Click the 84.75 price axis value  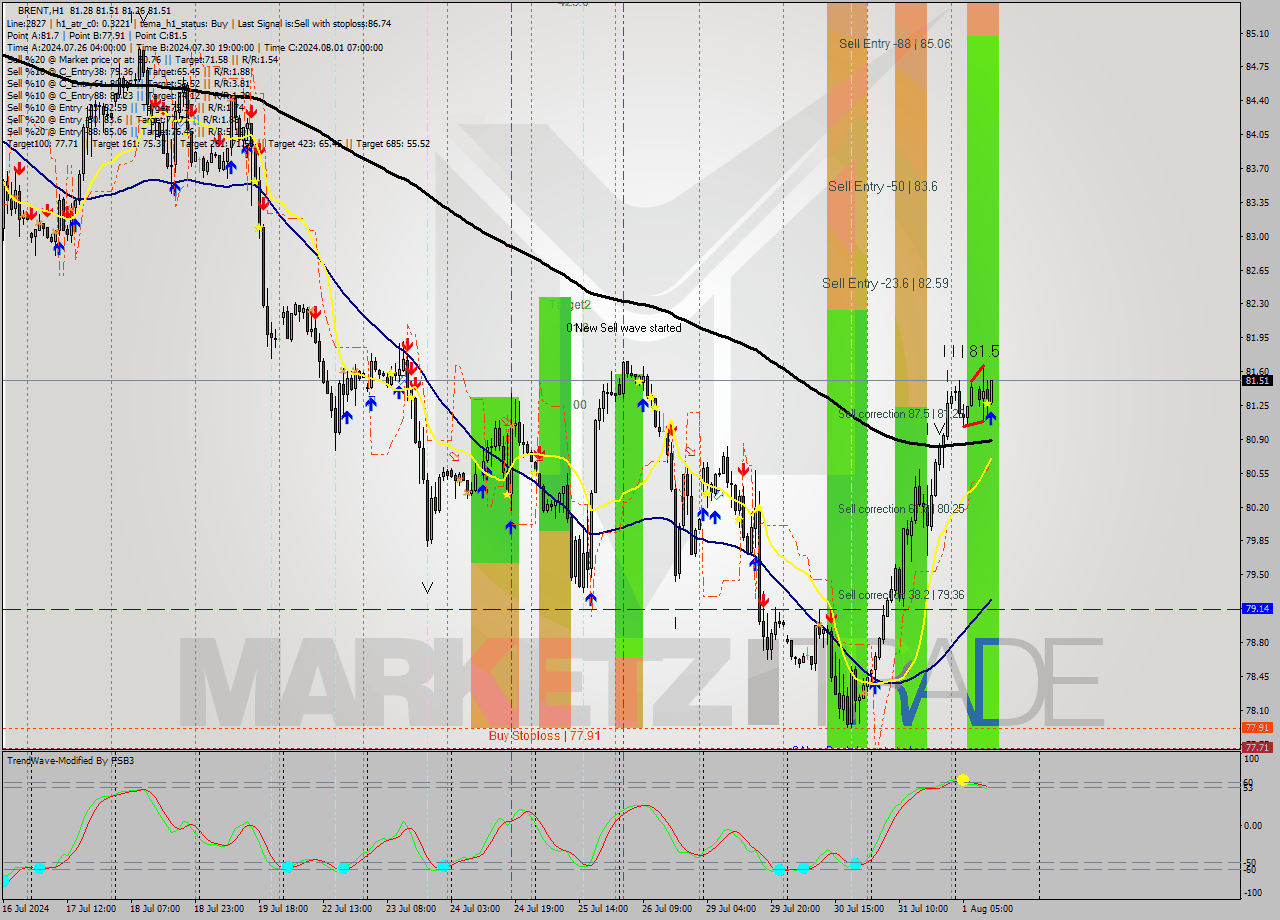tap(1257, 67)
